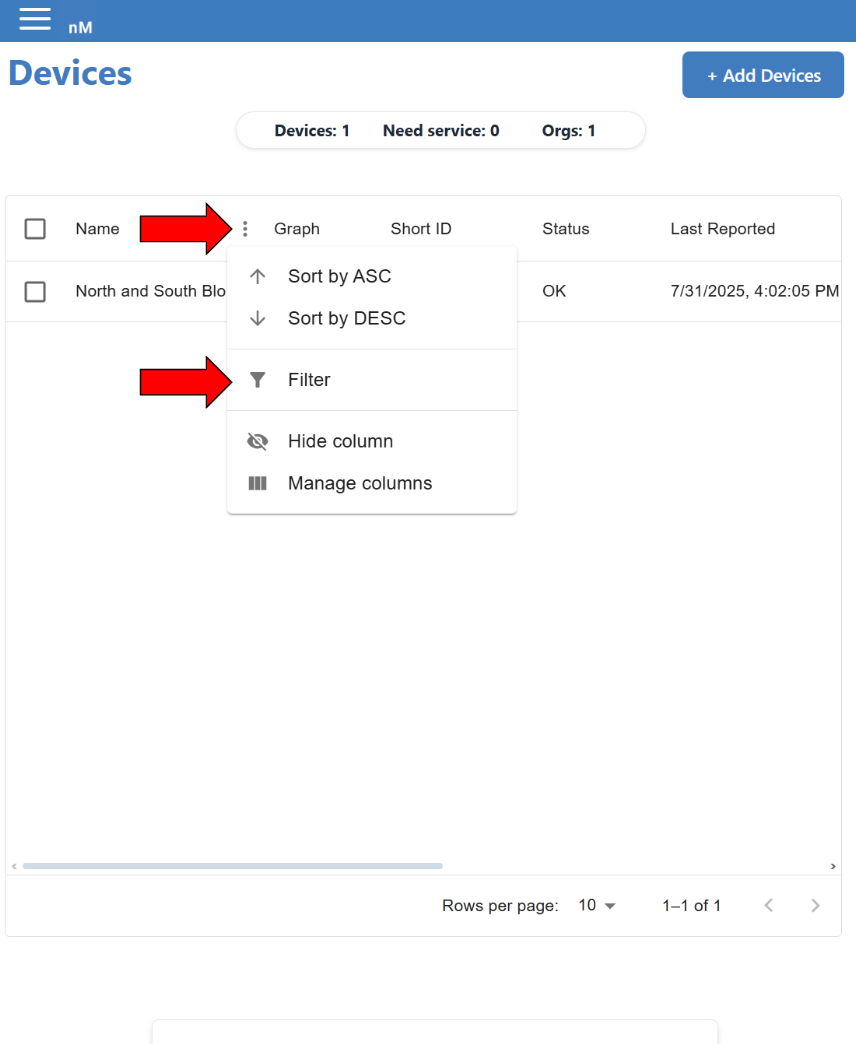Click the funnel filter icon
Image resolution: width=856 pixels, height=1044 pixels.
pos(258,380)
